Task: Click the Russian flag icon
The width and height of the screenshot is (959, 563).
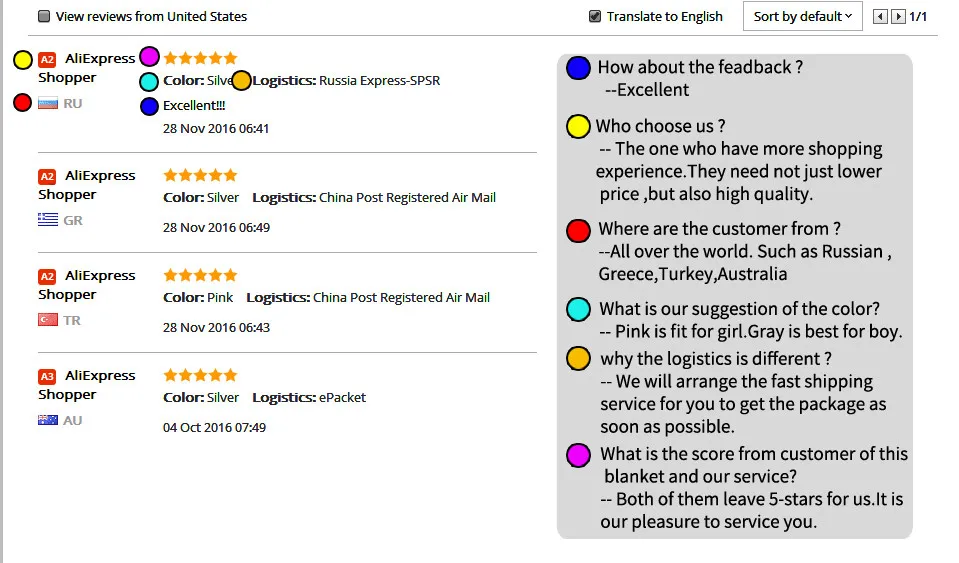Action: pyautogui.click(x=48, y=103)
